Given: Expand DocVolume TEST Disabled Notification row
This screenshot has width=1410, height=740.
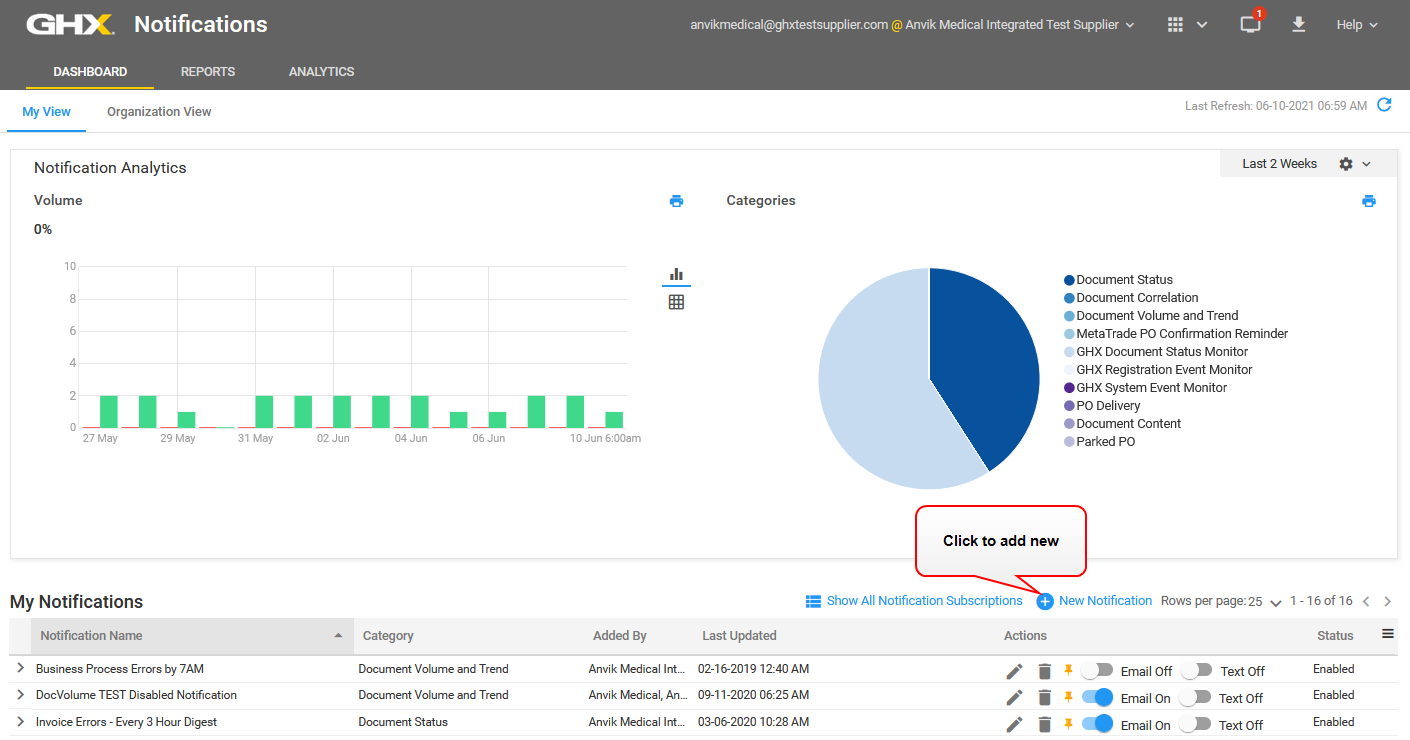Looking at the screenshot, I should click(20, 694).
